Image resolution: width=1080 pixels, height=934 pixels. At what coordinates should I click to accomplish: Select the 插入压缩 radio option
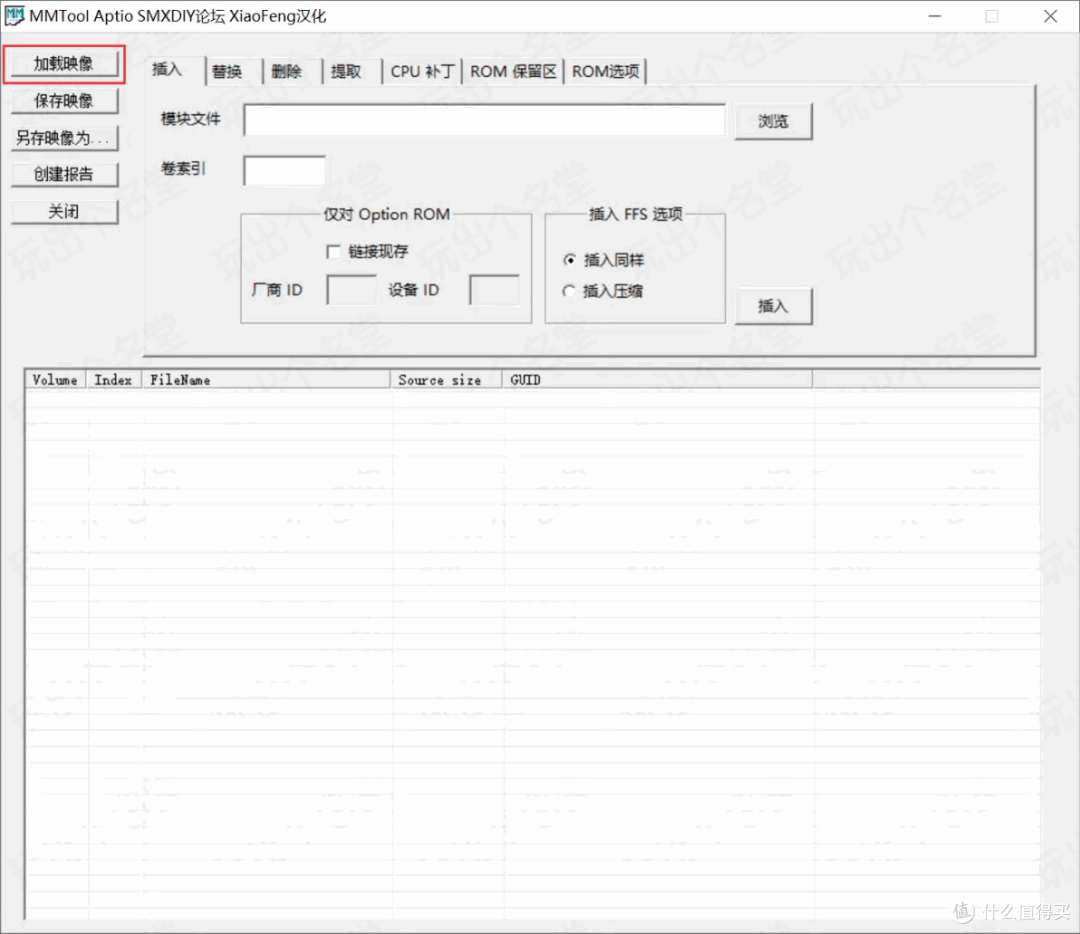[x=569, y=291]
